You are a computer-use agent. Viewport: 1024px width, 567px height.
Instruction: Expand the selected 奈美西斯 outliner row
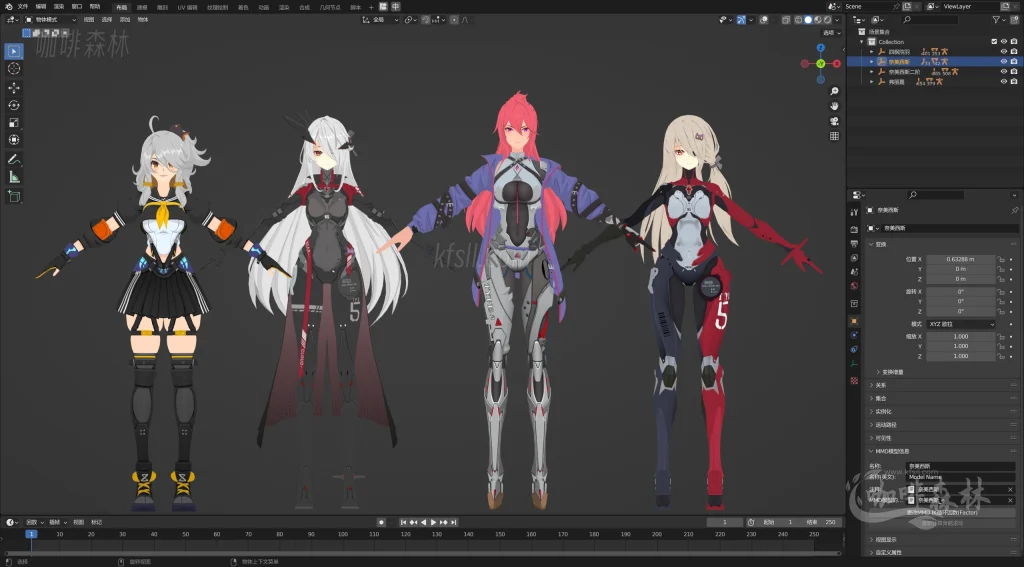(x=872, y=61)
